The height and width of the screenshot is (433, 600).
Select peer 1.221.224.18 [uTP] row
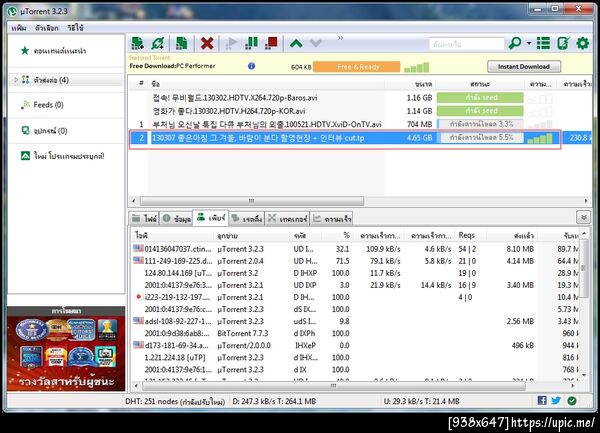(355, 358)
